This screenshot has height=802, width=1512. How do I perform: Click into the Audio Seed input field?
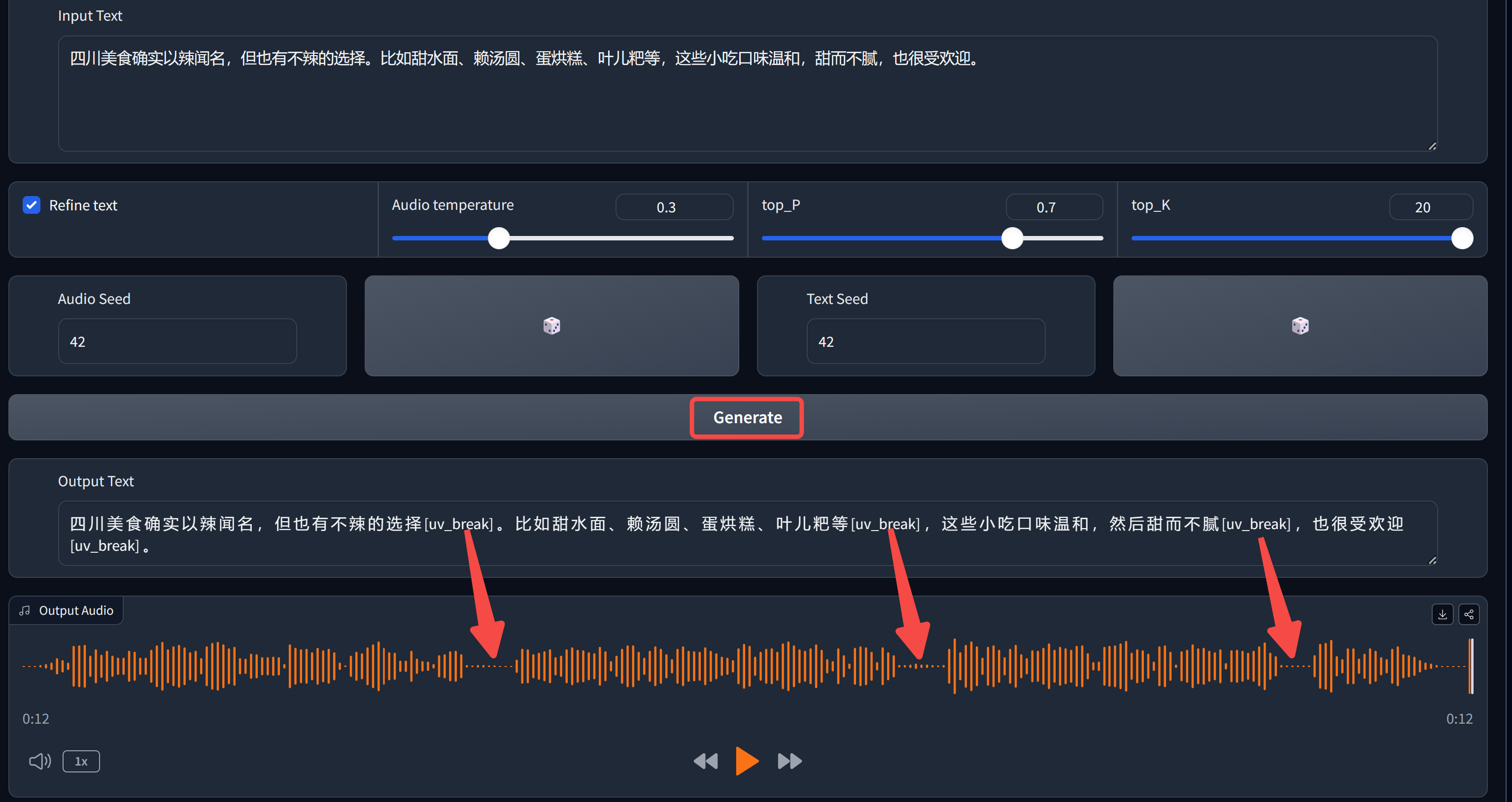coord(177,341)
